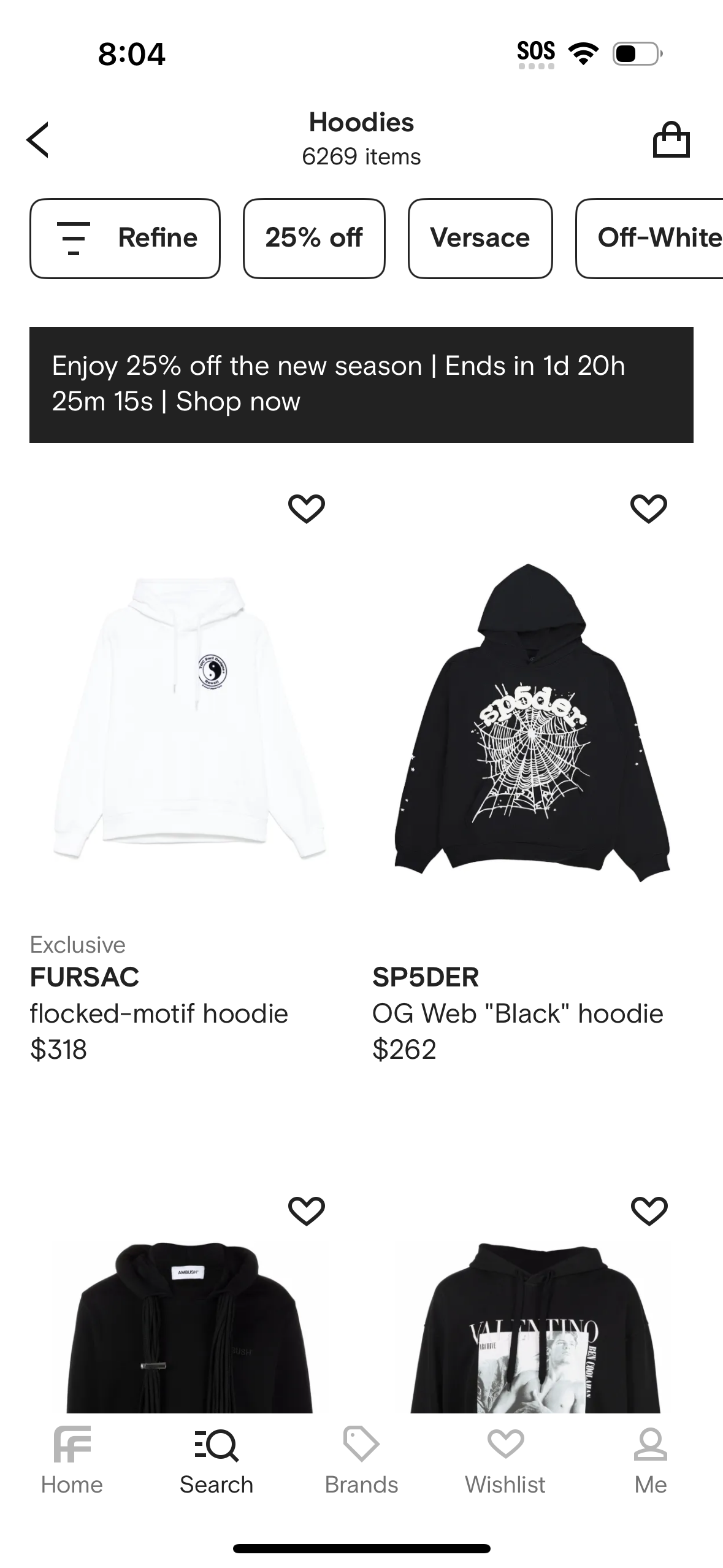This screenshot has height=1568, width=723.
Task: Open the shopping bag icon
Action: click(x=671, y=140)
